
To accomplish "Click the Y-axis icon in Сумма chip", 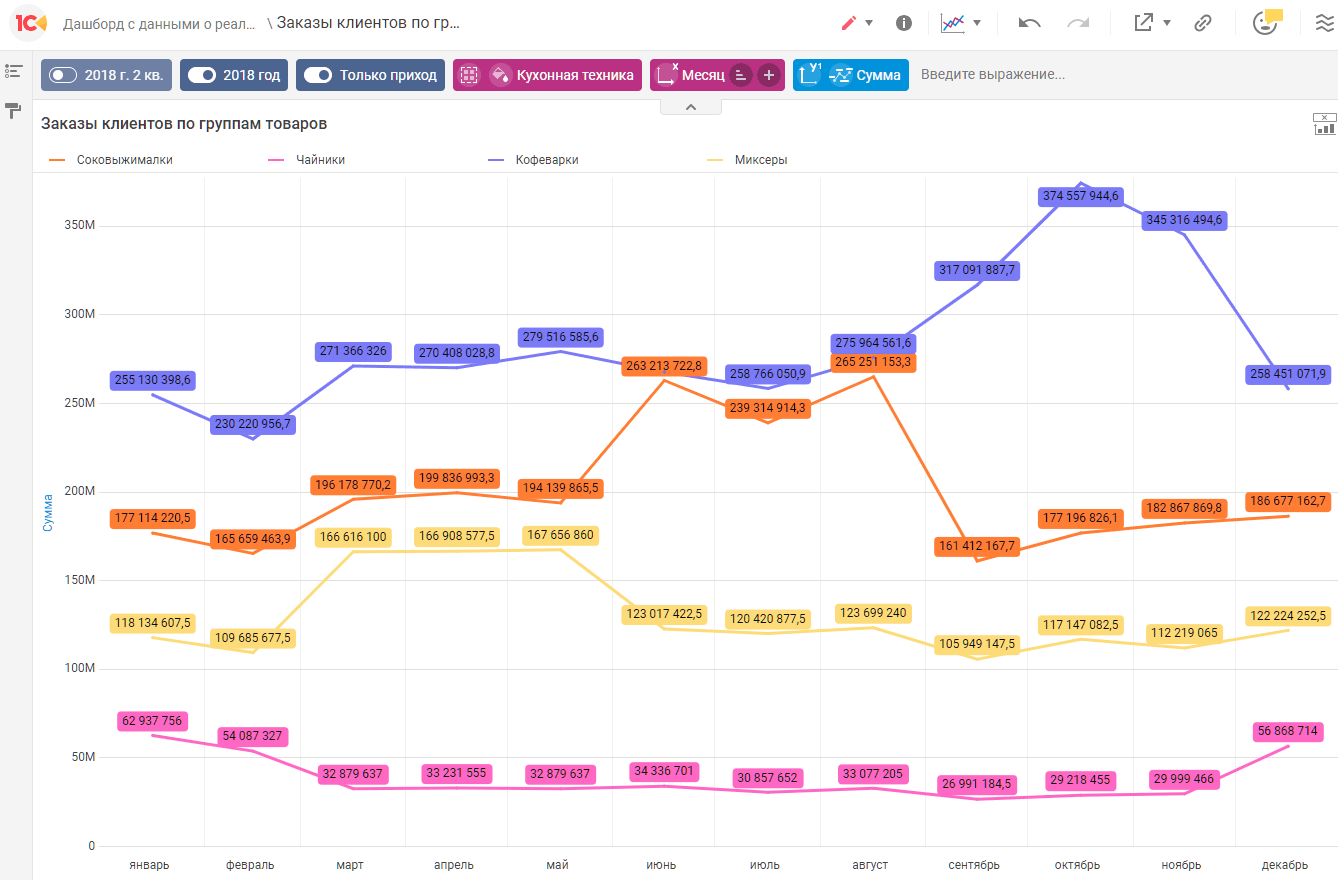I will (x=811, y=74).
